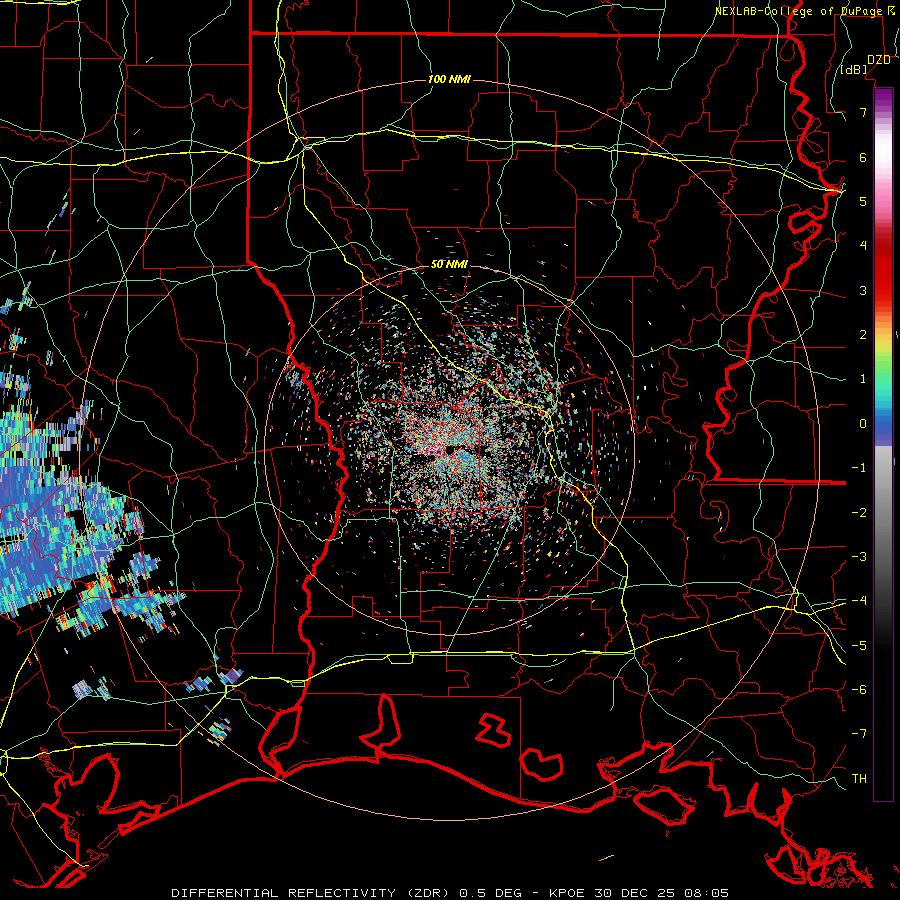Click the 5 value on the color scale

[x=863, y=201]
